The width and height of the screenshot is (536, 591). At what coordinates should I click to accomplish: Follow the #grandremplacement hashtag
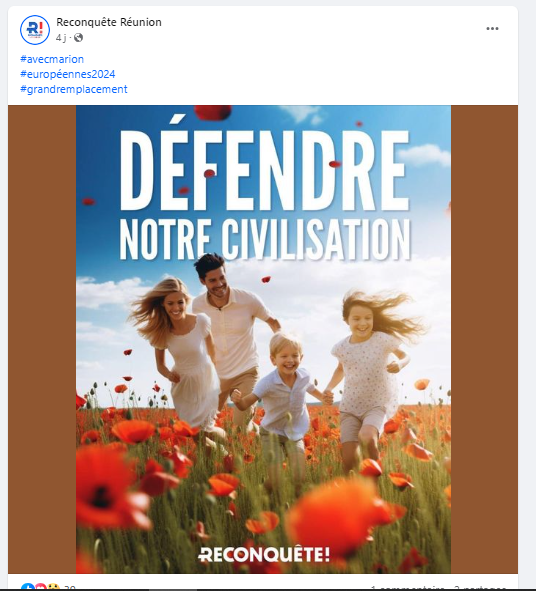click(x=74, y=89)
